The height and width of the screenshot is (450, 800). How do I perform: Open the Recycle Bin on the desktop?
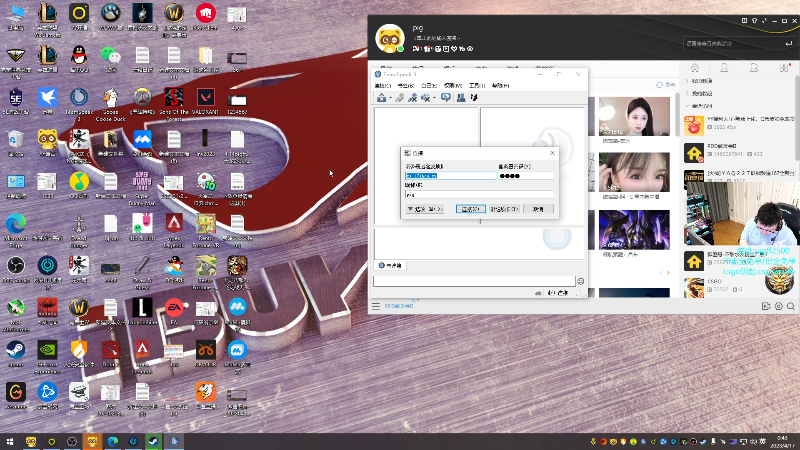[15, 139]
